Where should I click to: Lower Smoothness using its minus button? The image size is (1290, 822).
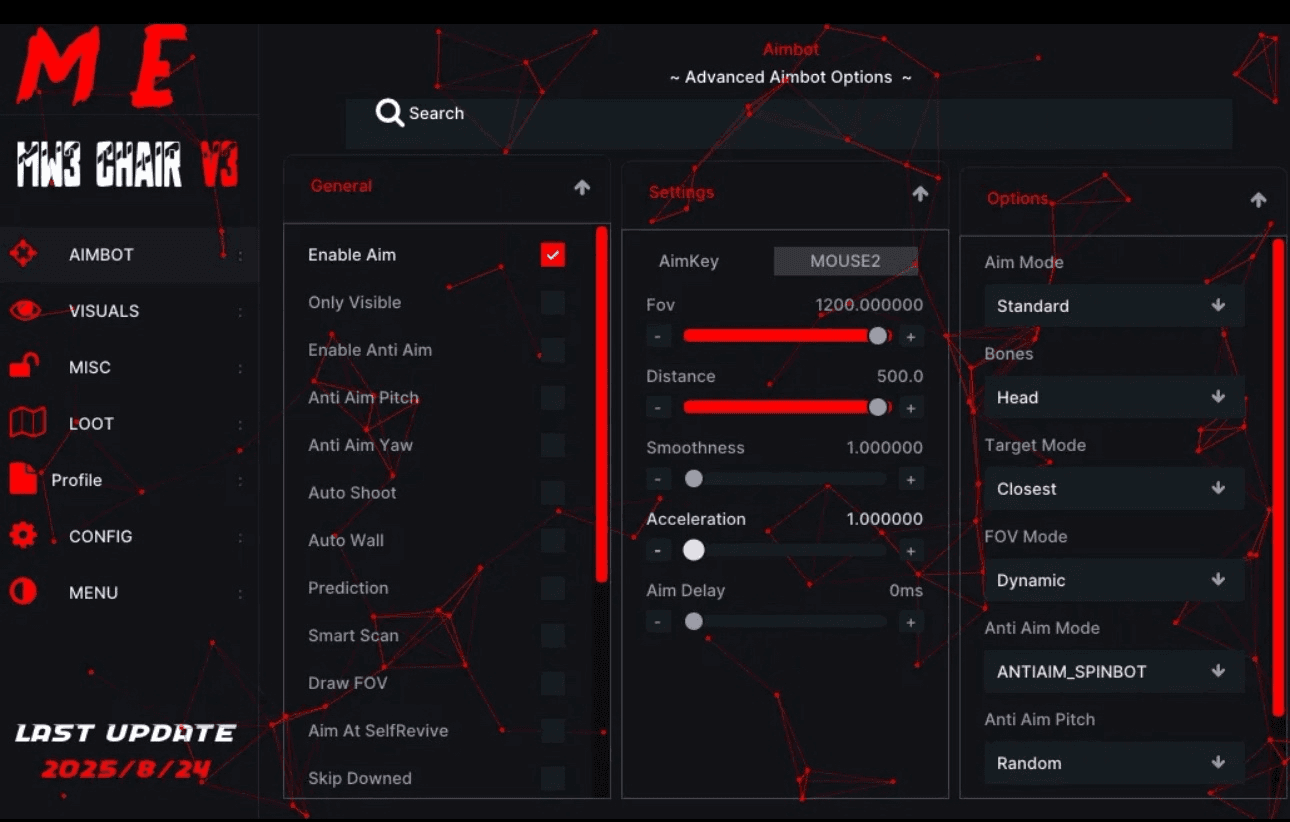coord(657,479)
